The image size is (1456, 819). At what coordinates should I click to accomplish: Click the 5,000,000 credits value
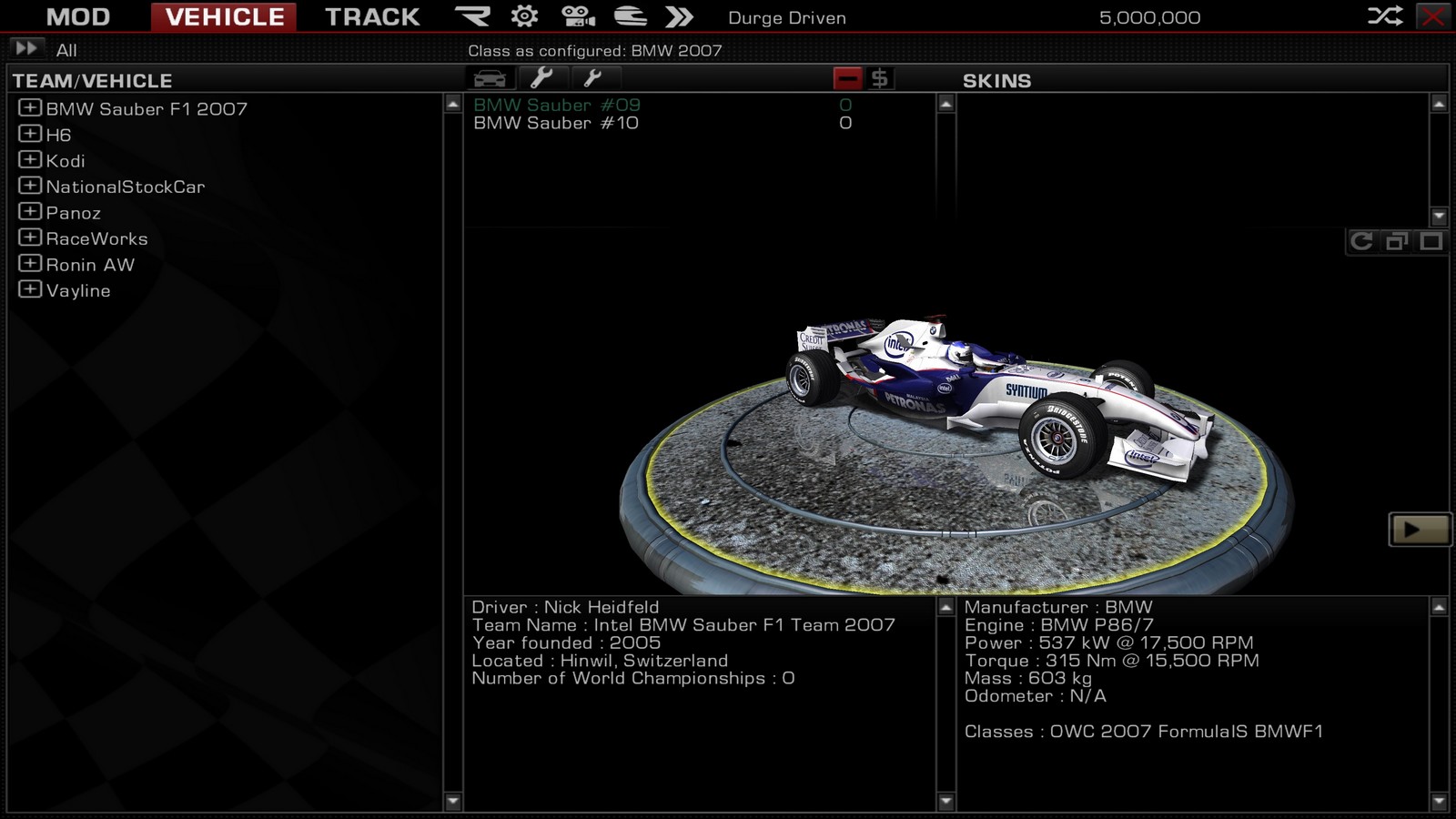(1149, 18)
